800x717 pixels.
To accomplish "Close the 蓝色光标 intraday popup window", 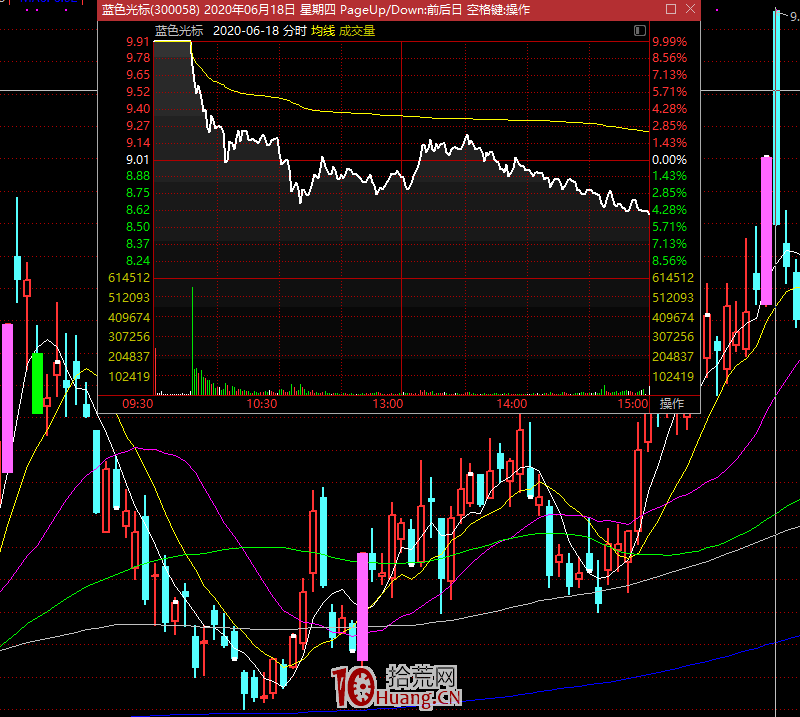I will (690, 9).
